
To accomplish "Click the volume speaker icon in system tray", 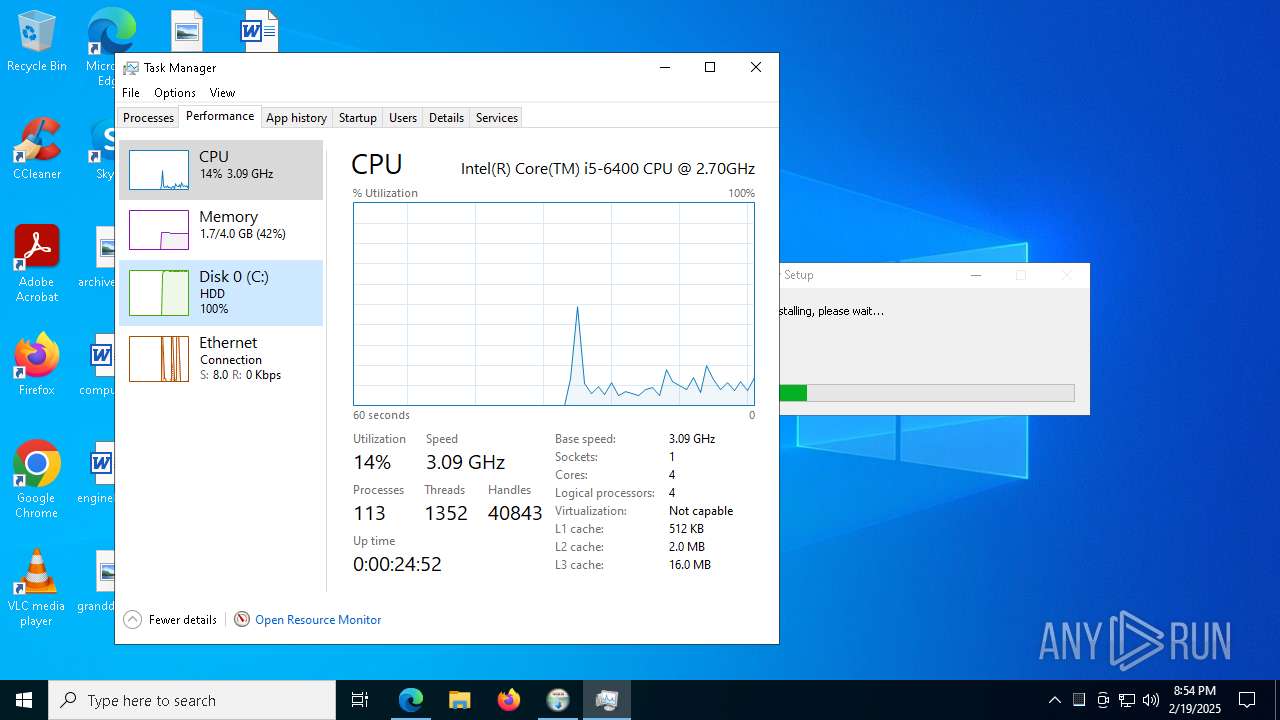I will click(x=1151, y=700).
